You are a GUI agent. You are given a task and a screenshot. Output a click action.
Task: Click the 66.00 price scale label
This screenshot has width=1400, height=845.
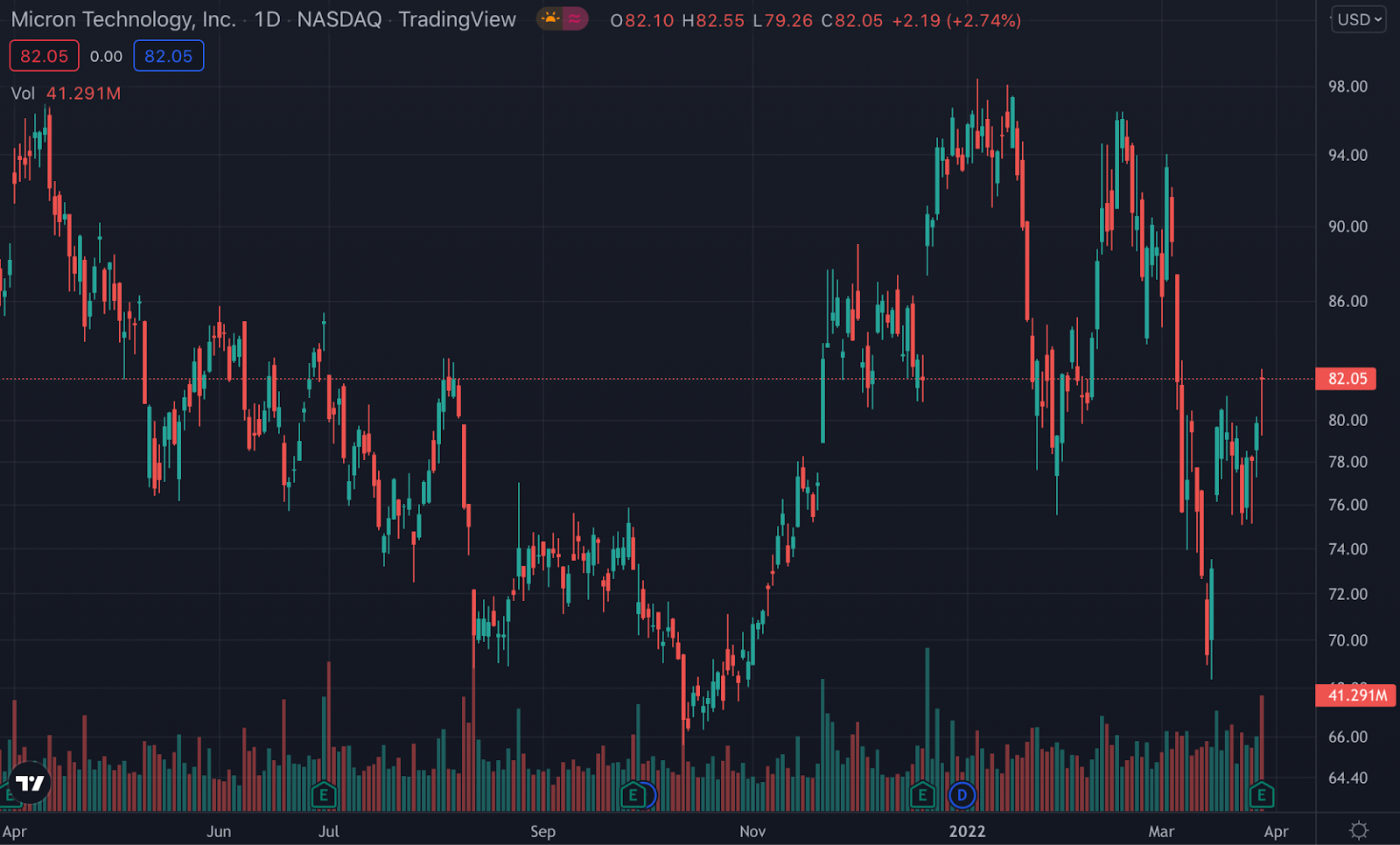pyautogui.click(x=1347, y=737)
